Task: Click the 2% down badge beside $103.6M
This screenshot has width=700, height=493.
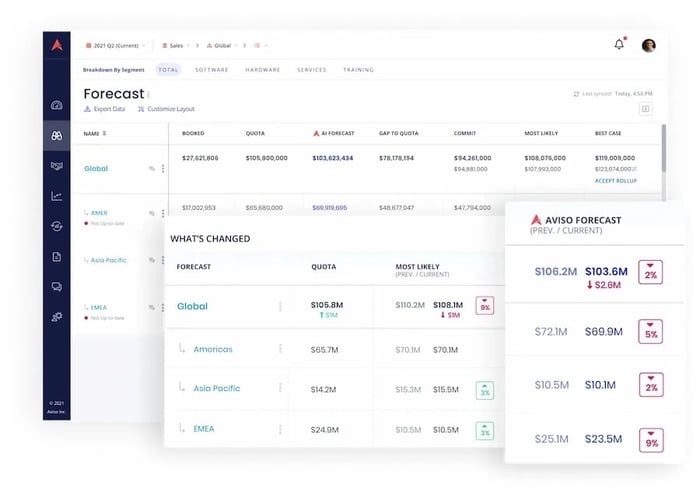Action: pyautogui.click(x=650, y=272)
